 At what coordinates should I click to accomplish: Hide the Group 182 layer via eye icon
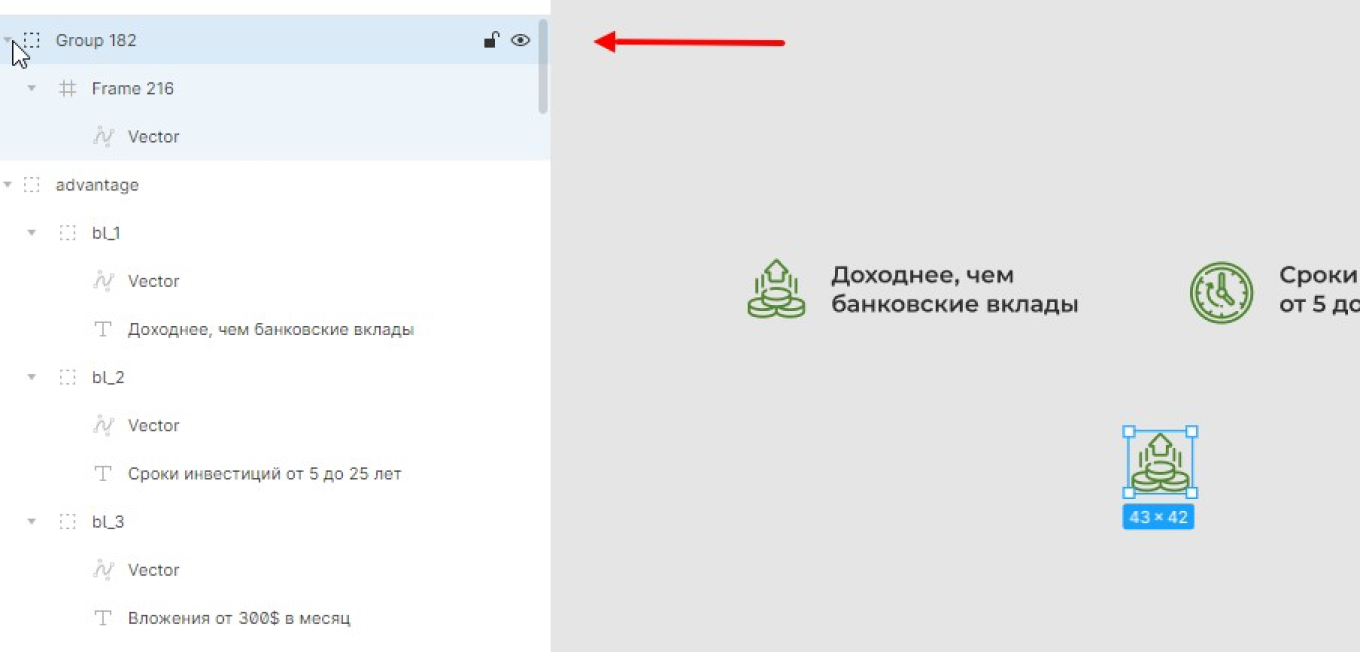pyautogui.click(x=520, y=40)
